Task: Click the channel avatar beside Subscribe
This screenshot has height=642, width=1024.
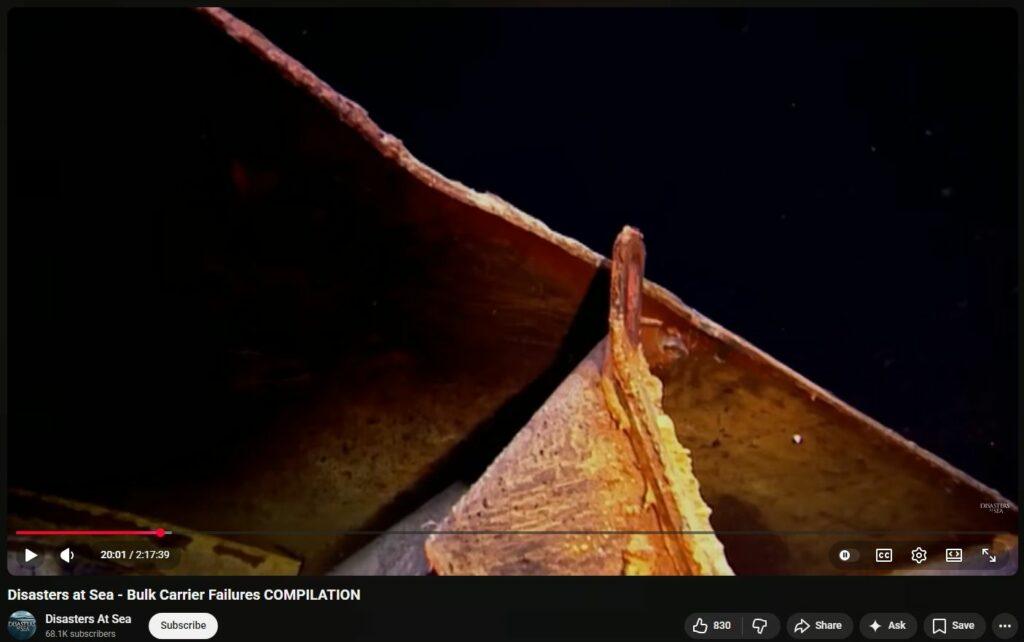Action: [x=22, y=625]
